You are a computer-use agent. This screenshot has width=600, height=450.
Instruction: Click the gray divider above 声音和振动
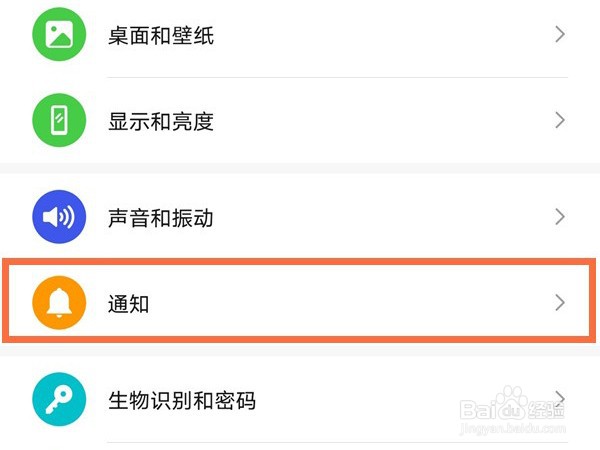tap(300, 168)
